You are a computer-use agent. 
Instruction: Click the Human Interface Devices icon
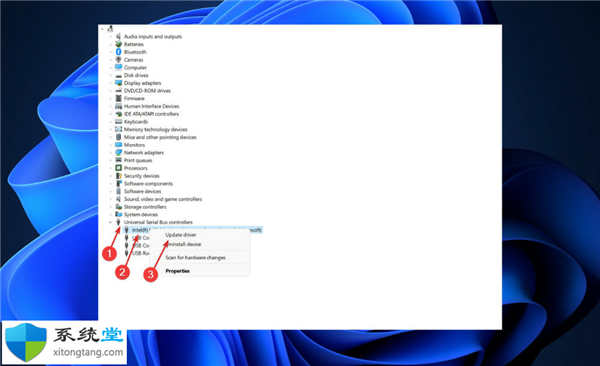[119, 106]
